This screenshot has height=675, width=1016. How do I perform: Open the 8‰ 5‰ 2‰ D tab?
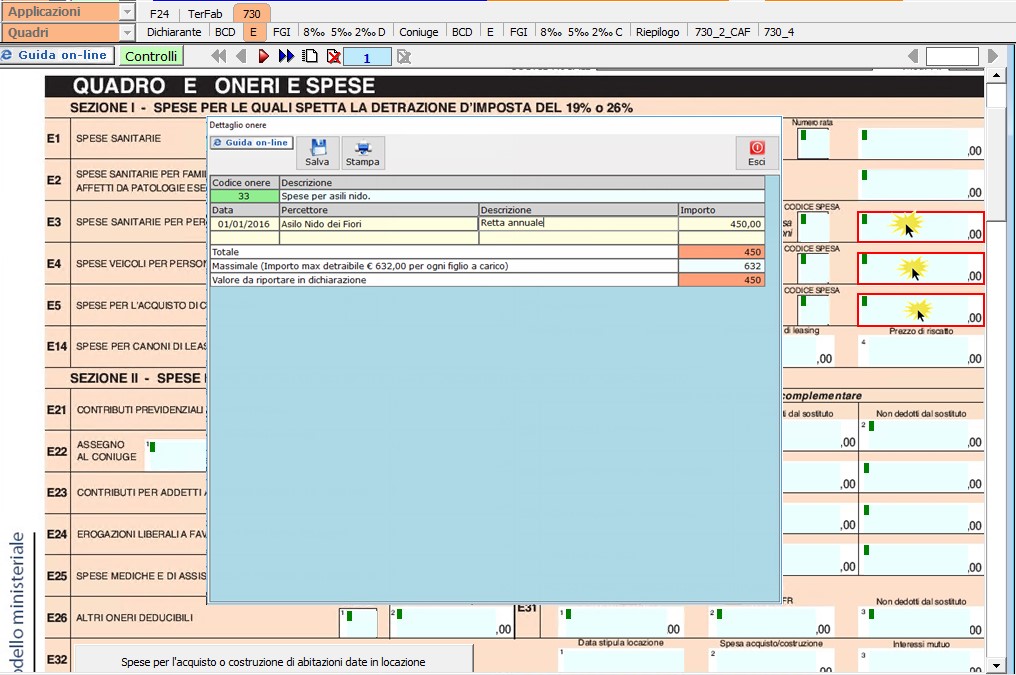[344, 32]
